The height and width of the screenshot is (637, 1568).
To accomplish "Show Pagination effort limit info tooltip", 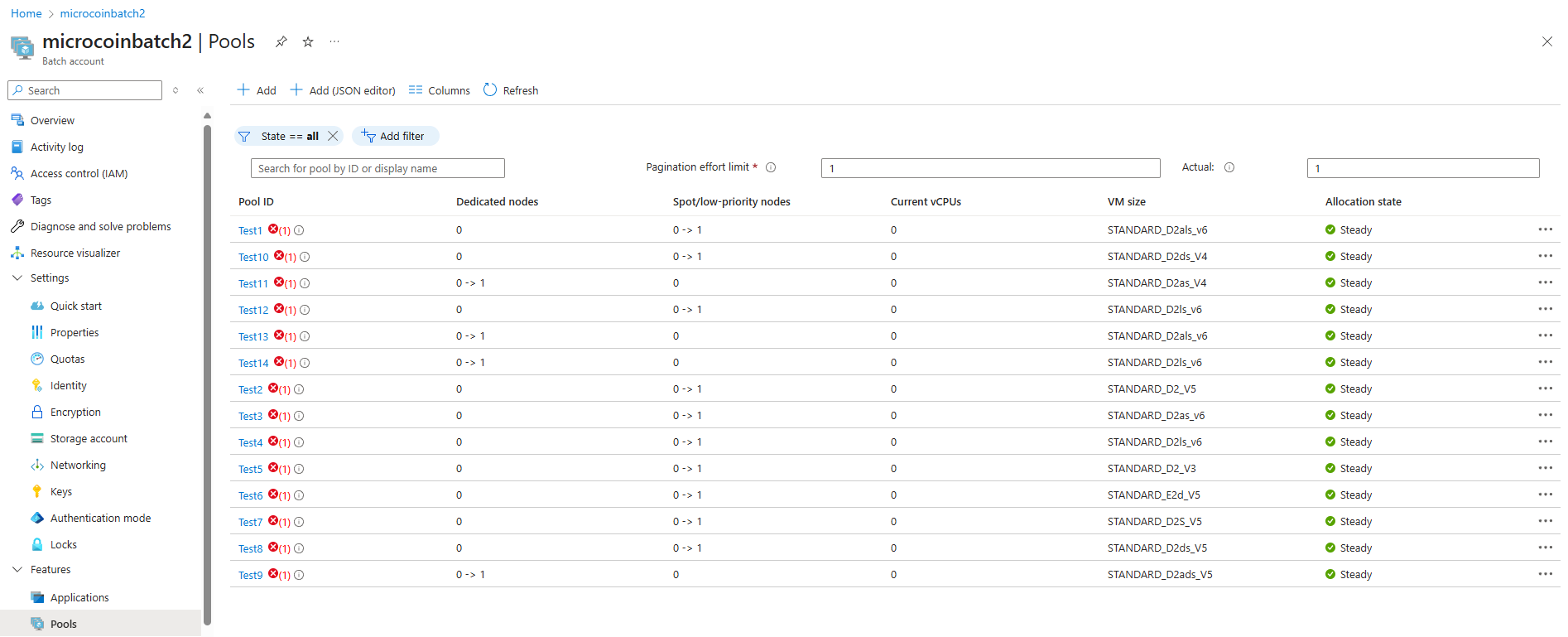I will click(771, 167).
